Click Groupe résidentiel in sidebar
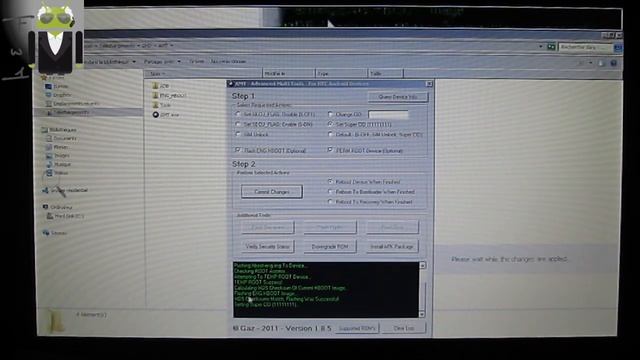This screenshot has height=360, width=640. click(65, 190)
